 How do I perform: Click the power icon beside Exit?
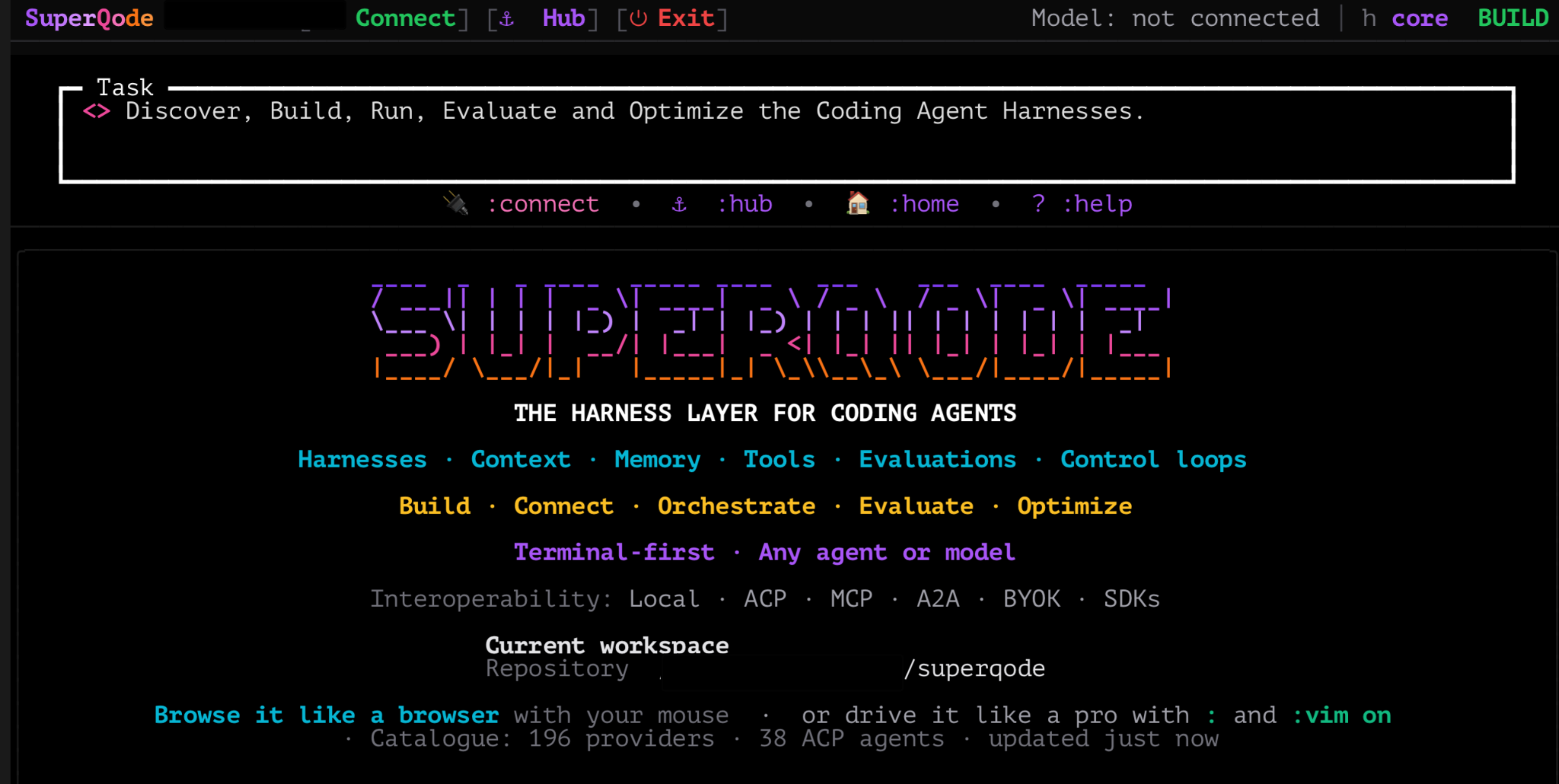pos(638,18)
